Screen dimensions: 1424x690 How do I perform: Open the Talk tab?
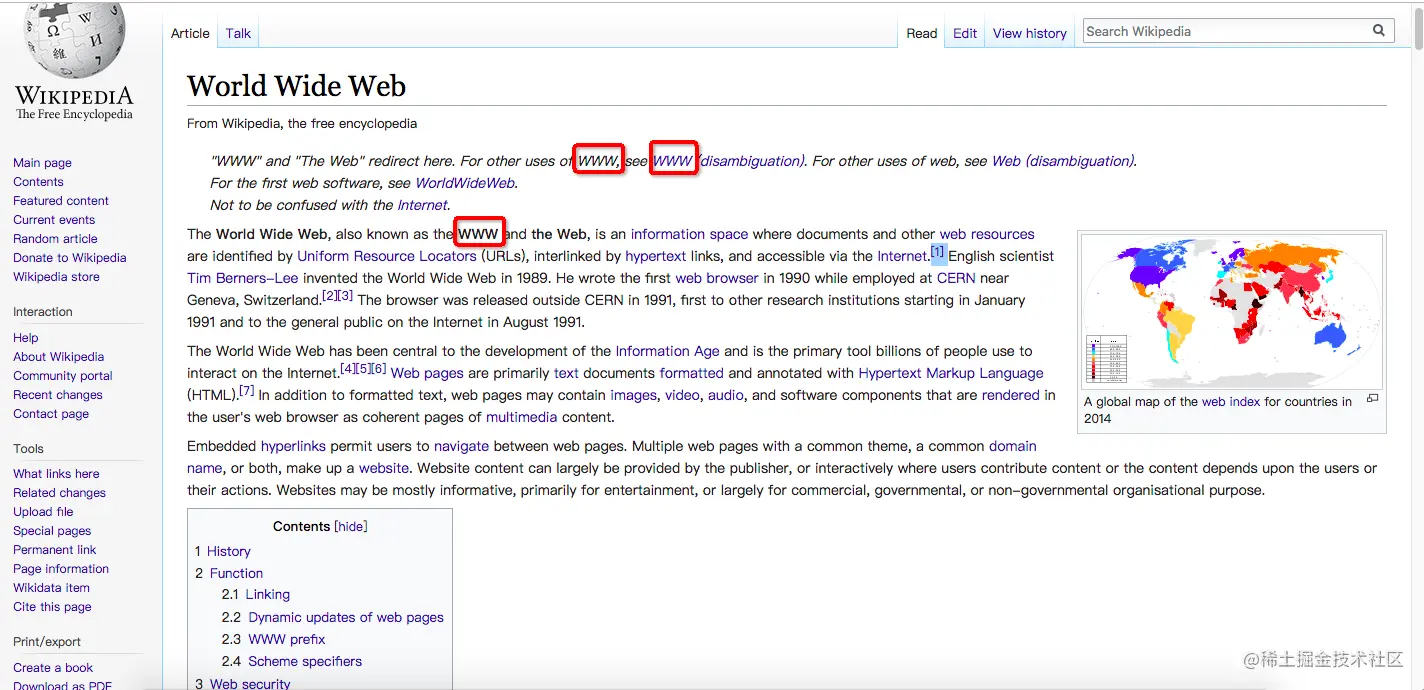[x=238, y=33]
